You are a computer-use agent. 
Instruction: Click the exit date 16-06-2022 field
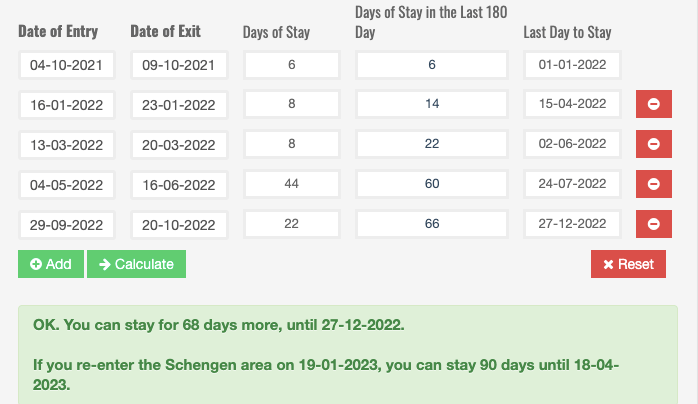pos(179,184)
